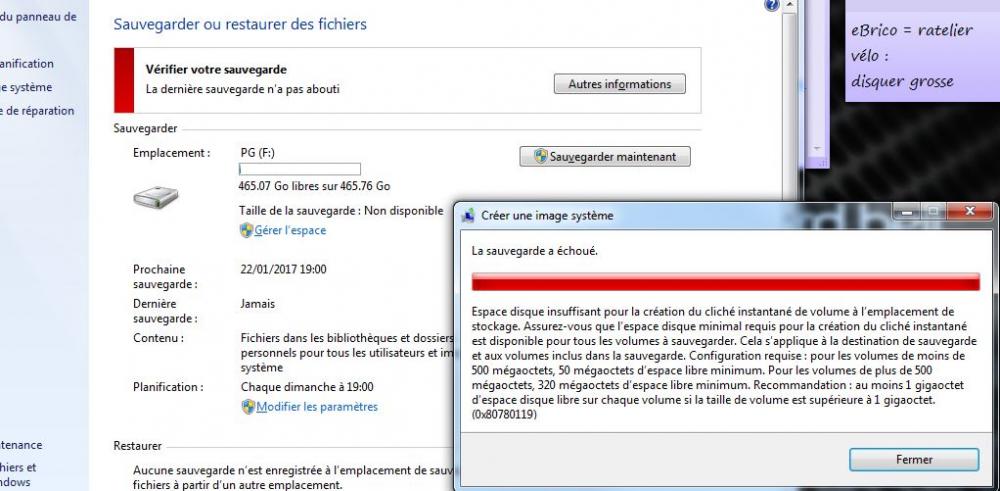Click the Vérifier votre sauvegarde heading
This screenshot has width=1000, height=491.
click(x=216, y=70)
